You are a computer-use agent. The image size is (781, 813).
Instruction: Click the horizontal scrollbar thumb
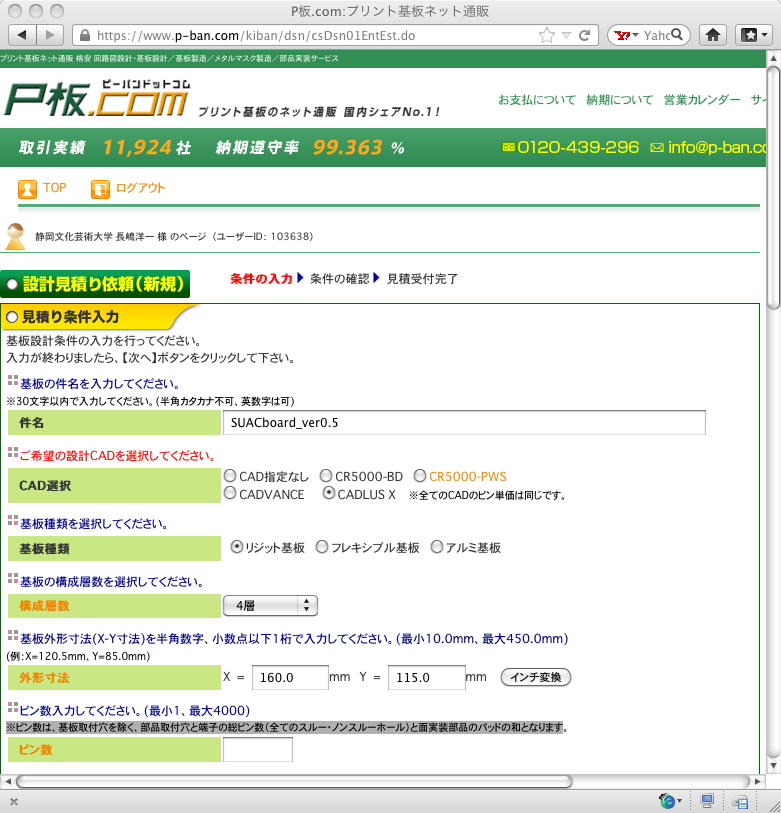(x=294, y=781)
